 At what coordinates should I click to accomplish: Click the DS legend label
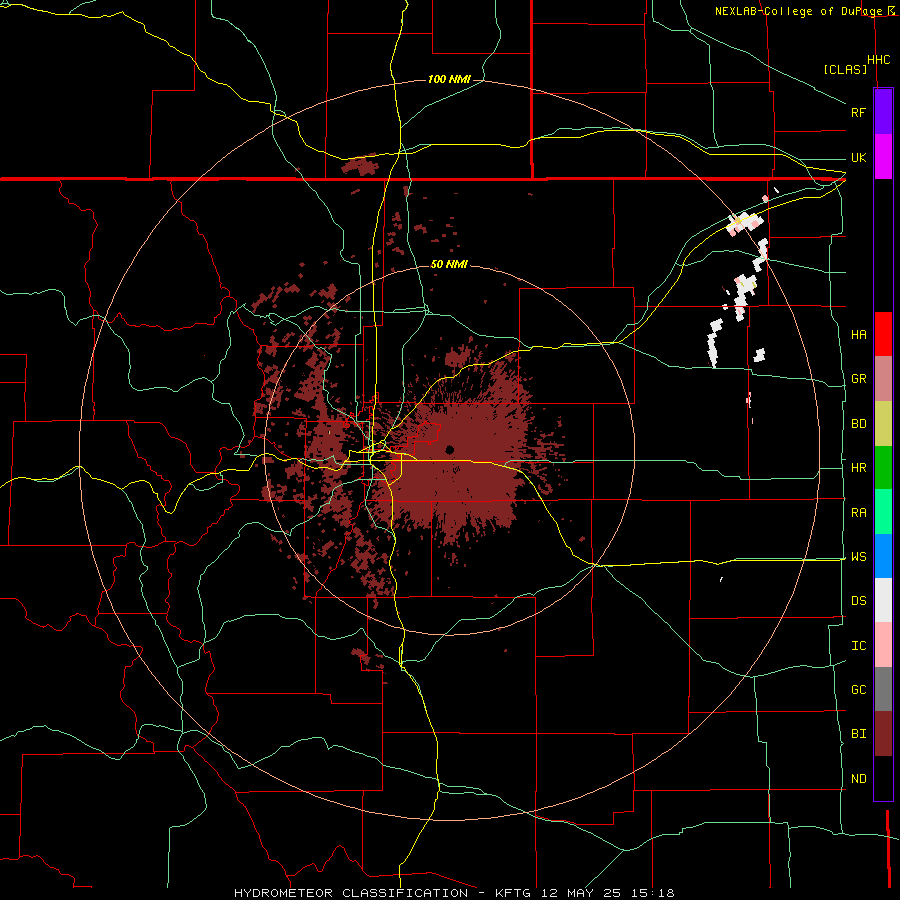858,601
